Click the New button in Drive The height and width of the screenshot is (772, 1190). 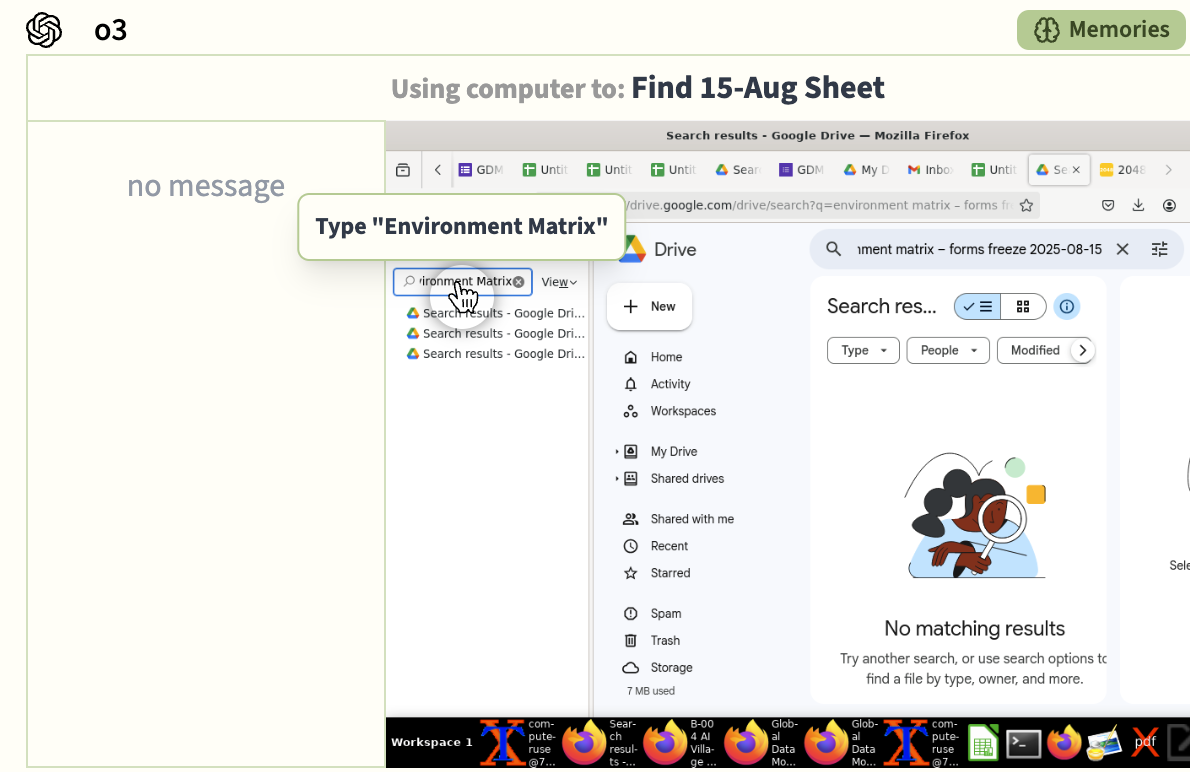click(x=649, y=307)
